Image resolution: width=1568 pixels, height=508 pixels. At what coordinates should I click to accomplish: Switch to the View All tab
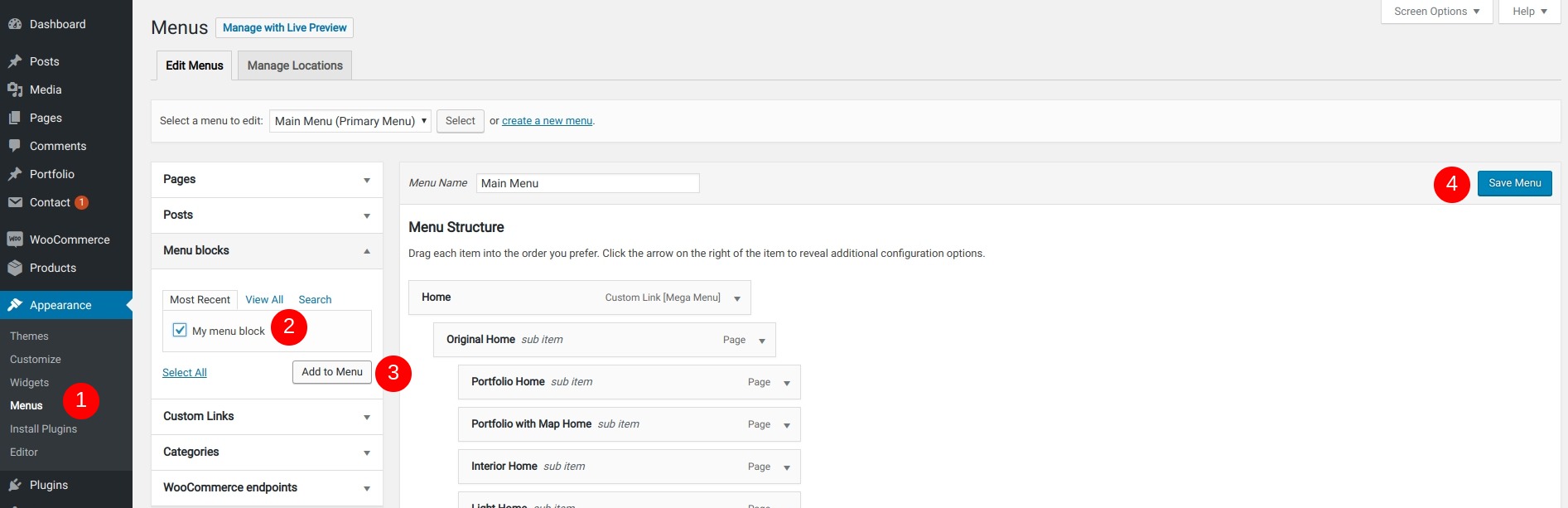click(264, 300)
